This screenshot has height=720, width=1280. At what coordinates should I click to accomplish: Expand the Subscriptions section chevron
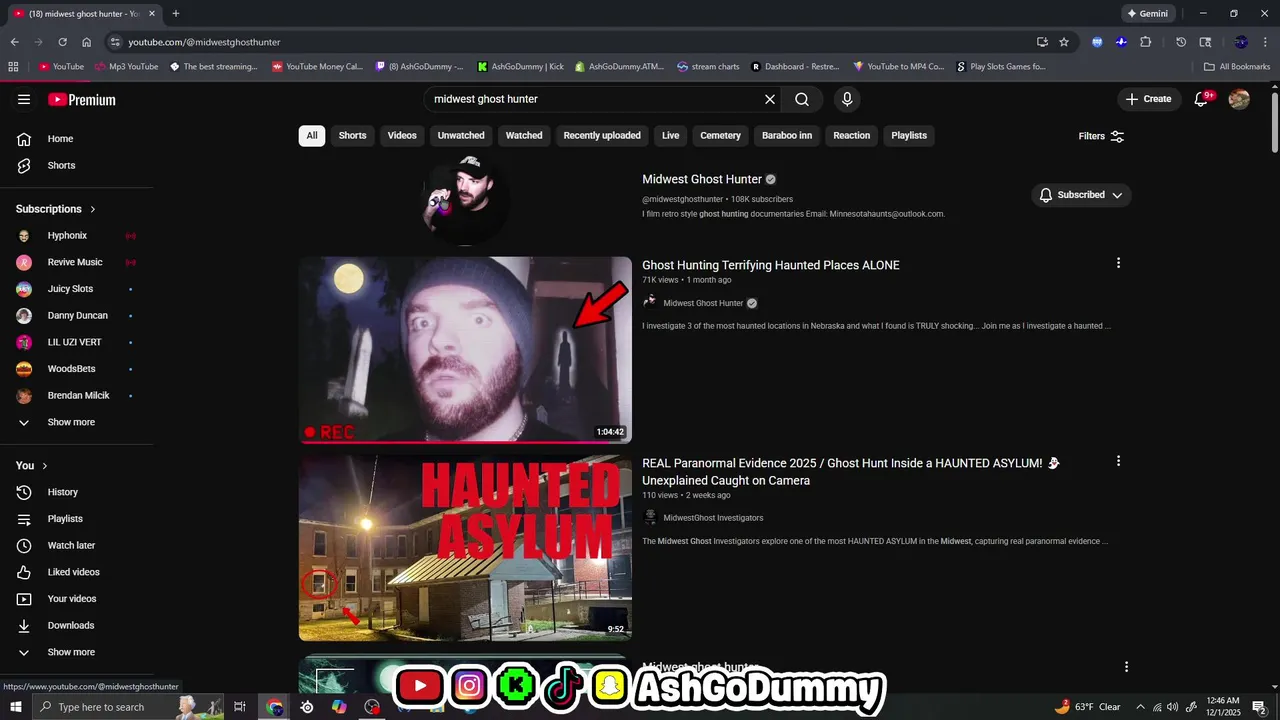tap(93, 209)
